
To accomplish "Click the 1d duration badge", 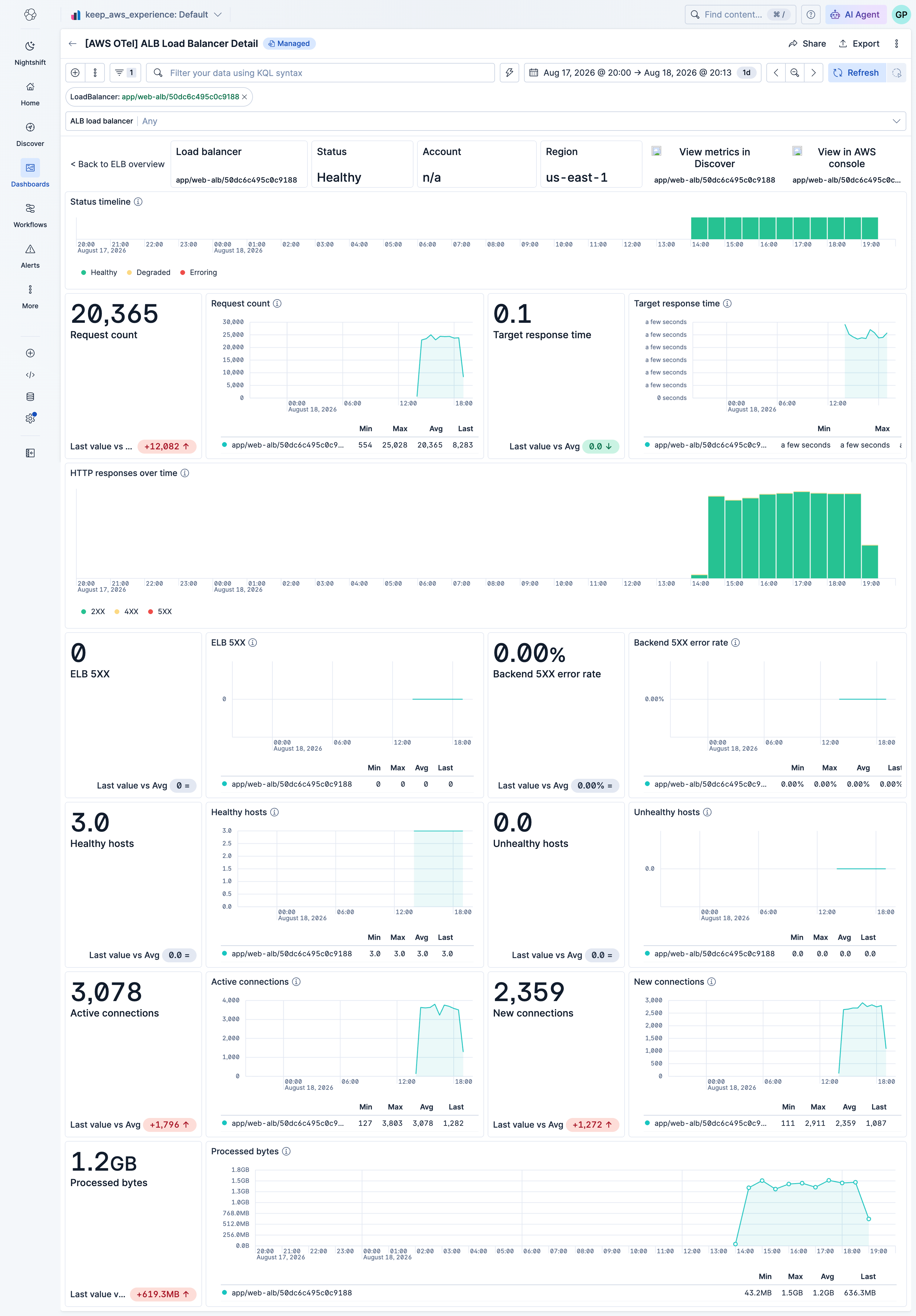I will pos(746,73).
